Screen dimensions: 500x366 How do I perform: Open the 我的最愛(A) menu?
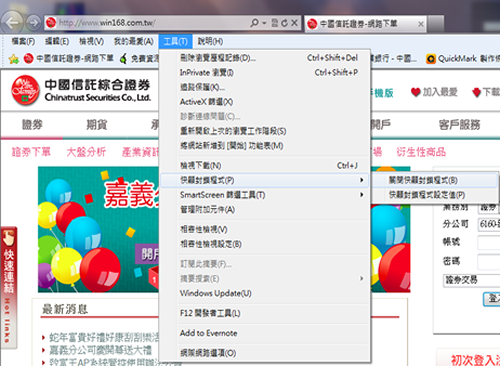[x=134, y=41]
